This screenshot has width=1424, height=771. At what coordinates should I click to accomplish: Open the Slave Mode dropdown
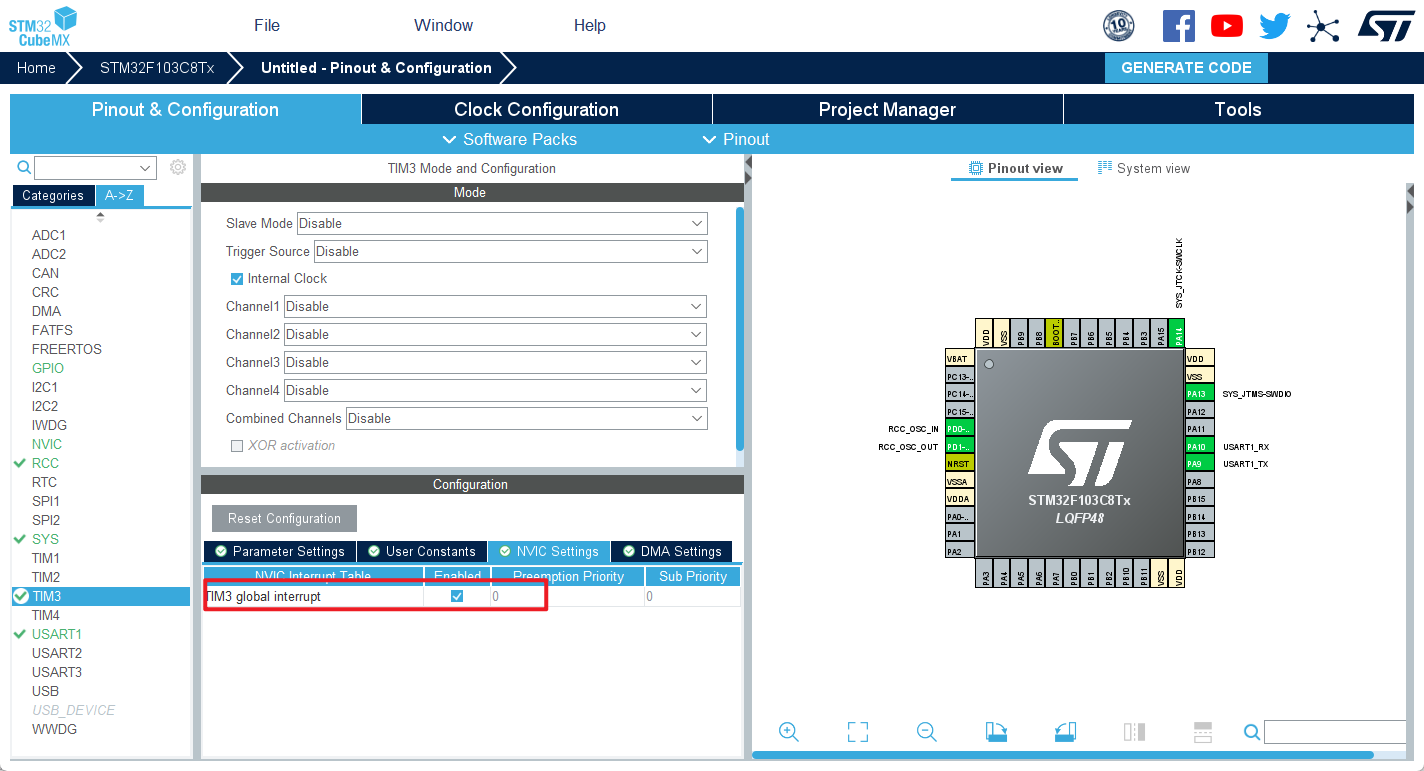697,223
